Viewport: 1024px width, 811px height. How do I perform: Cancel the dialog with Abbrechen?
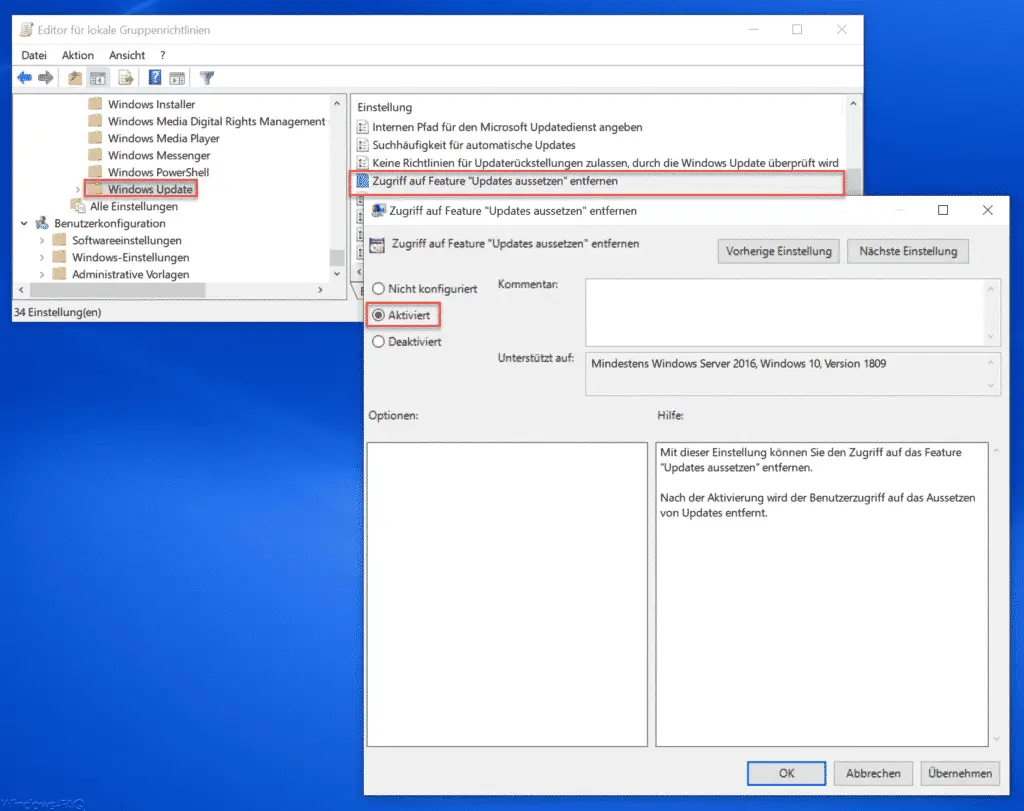pos(873,773)
